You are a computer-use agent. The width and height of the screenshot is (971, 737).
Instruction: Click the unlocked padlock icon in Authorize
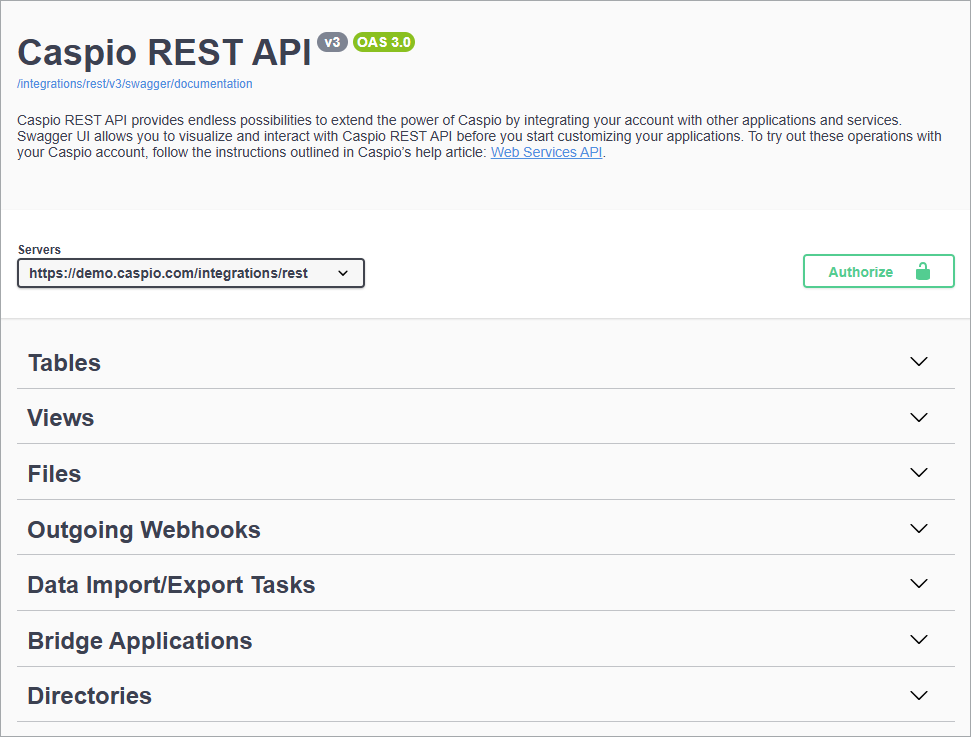[922, 271]
